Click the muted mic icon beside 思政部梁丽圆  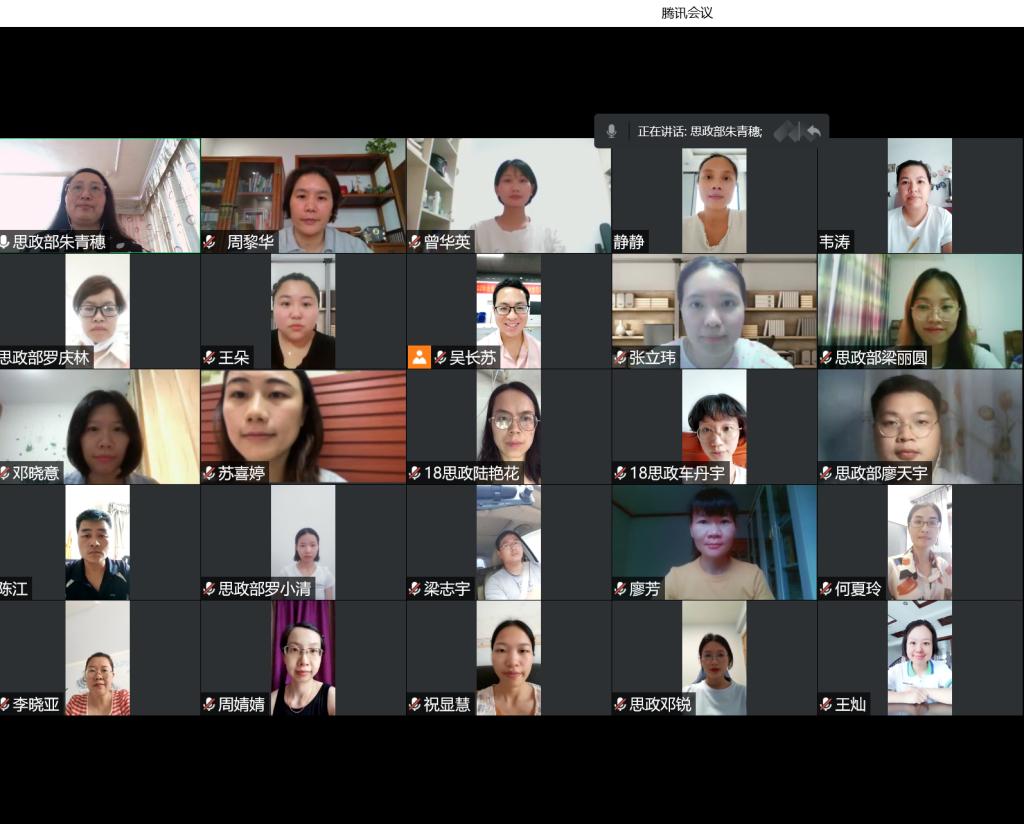pos(826,358)
